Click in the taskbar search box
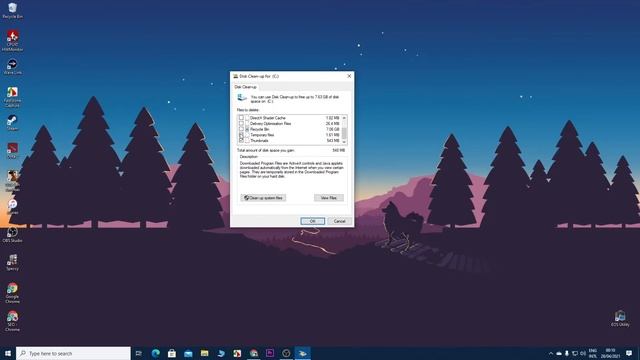 (73, 353)
